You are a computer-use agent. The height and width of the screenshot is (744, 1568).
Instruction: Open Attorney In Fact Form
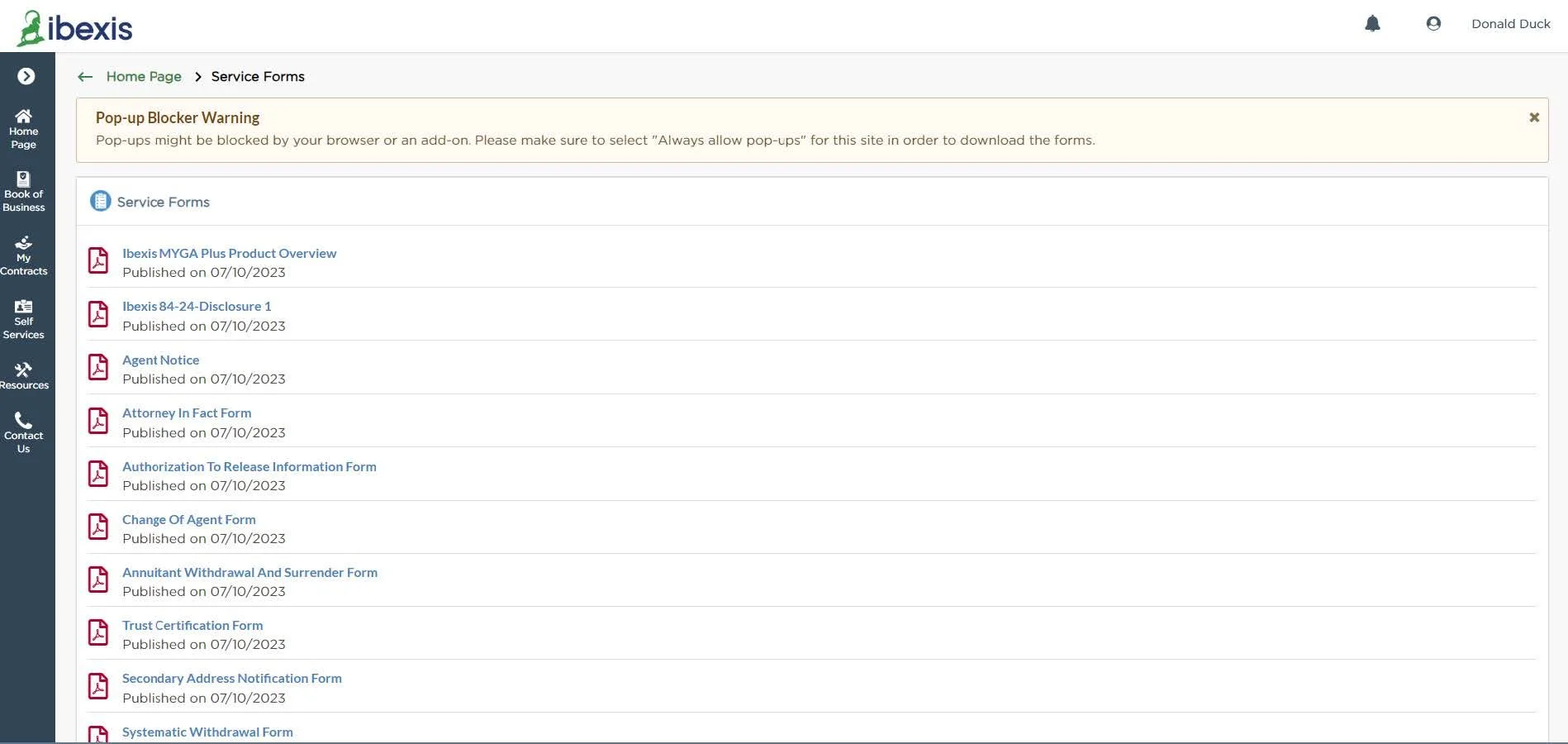tap(187, 413)
